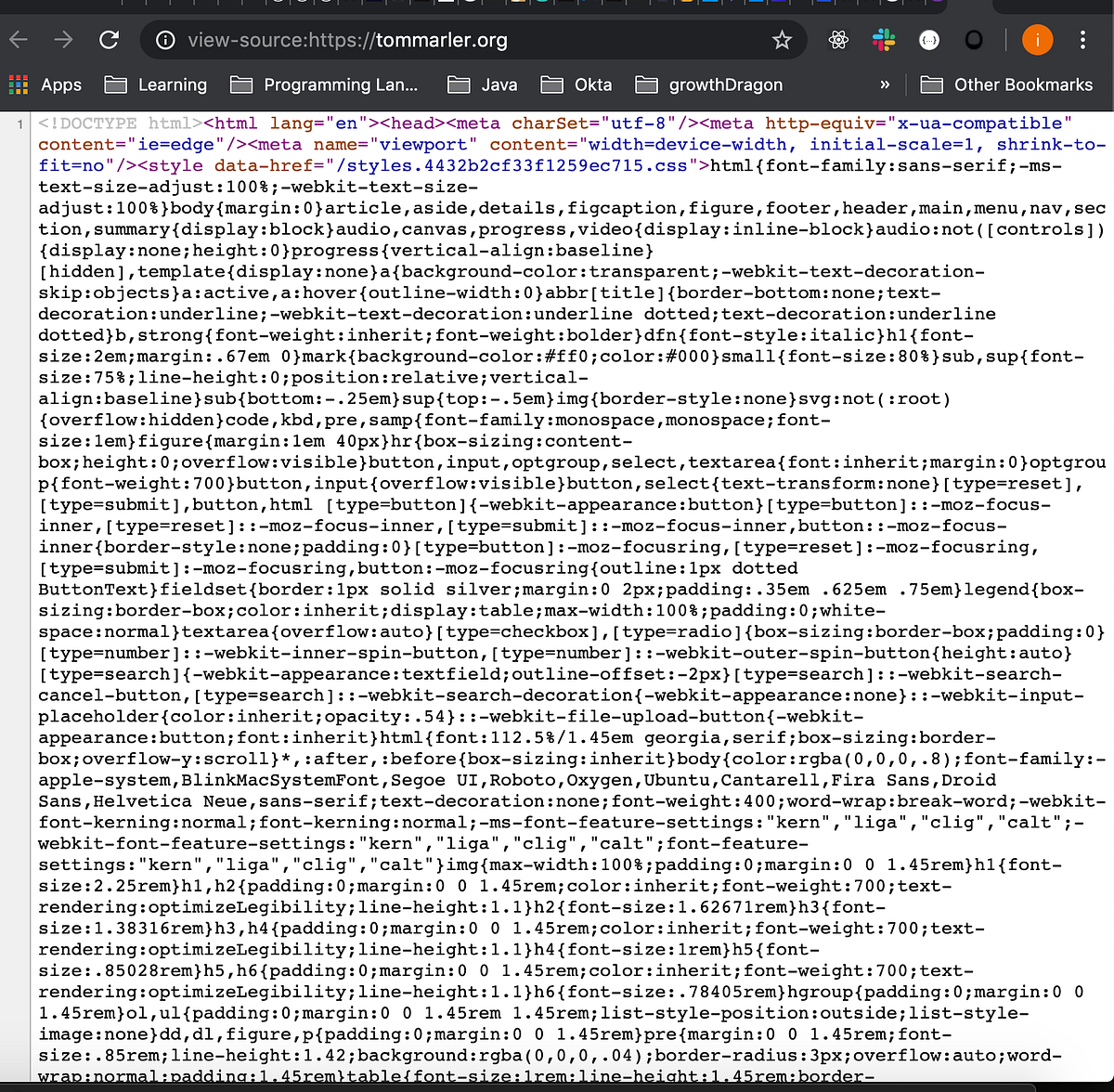The width and height of the screenshot is (1114, 1092).
Task: Expand hidden bookmarks with the chevron
Action: (x=885, y=84)
